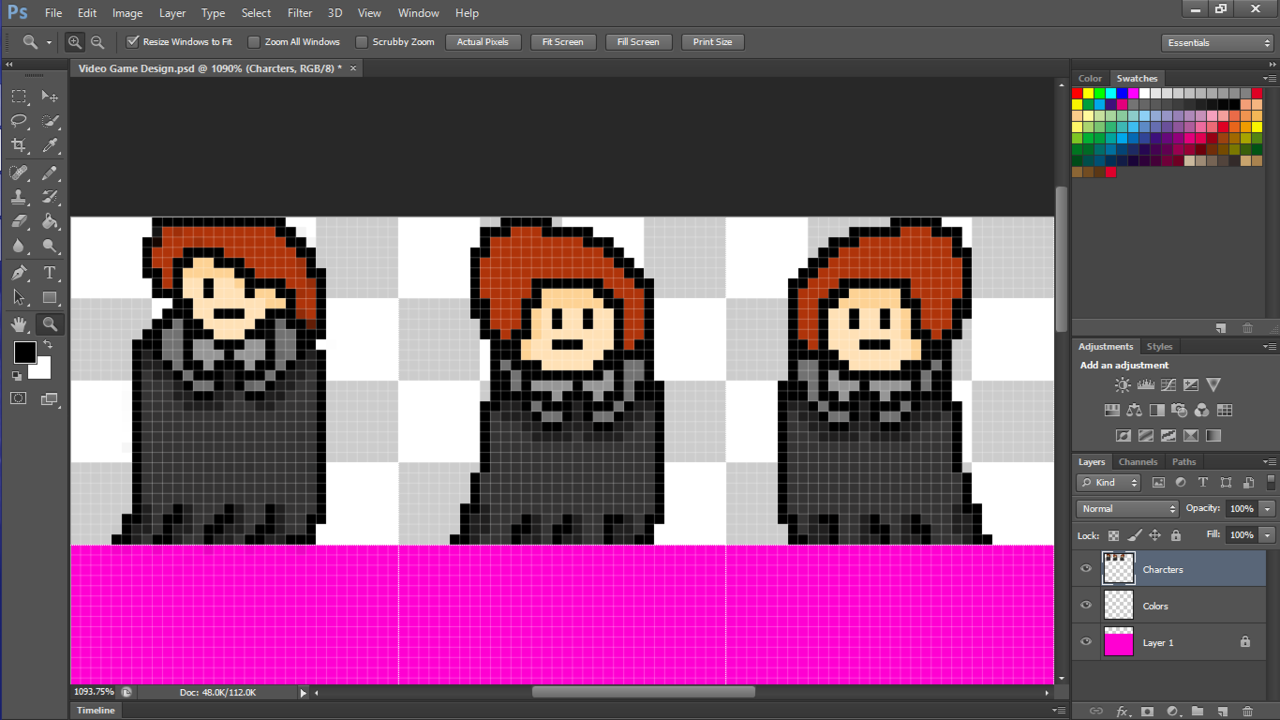Select the Rectangle shape tool
This screenshot has width=1280, height=720.
pyautogui.click(x=50, y=298)
